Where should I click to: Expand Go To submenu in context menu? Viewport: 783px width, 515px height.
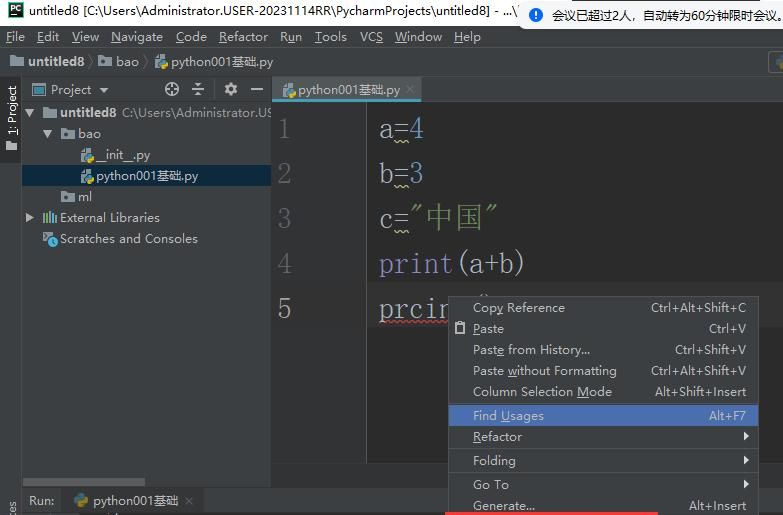603,485
